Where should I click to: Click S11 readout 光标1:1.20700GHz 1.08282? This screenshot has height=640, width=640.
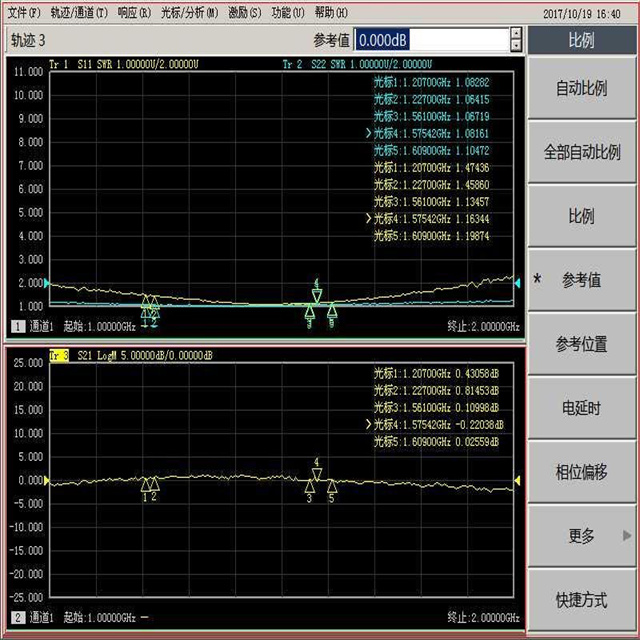tap(431, 82)
